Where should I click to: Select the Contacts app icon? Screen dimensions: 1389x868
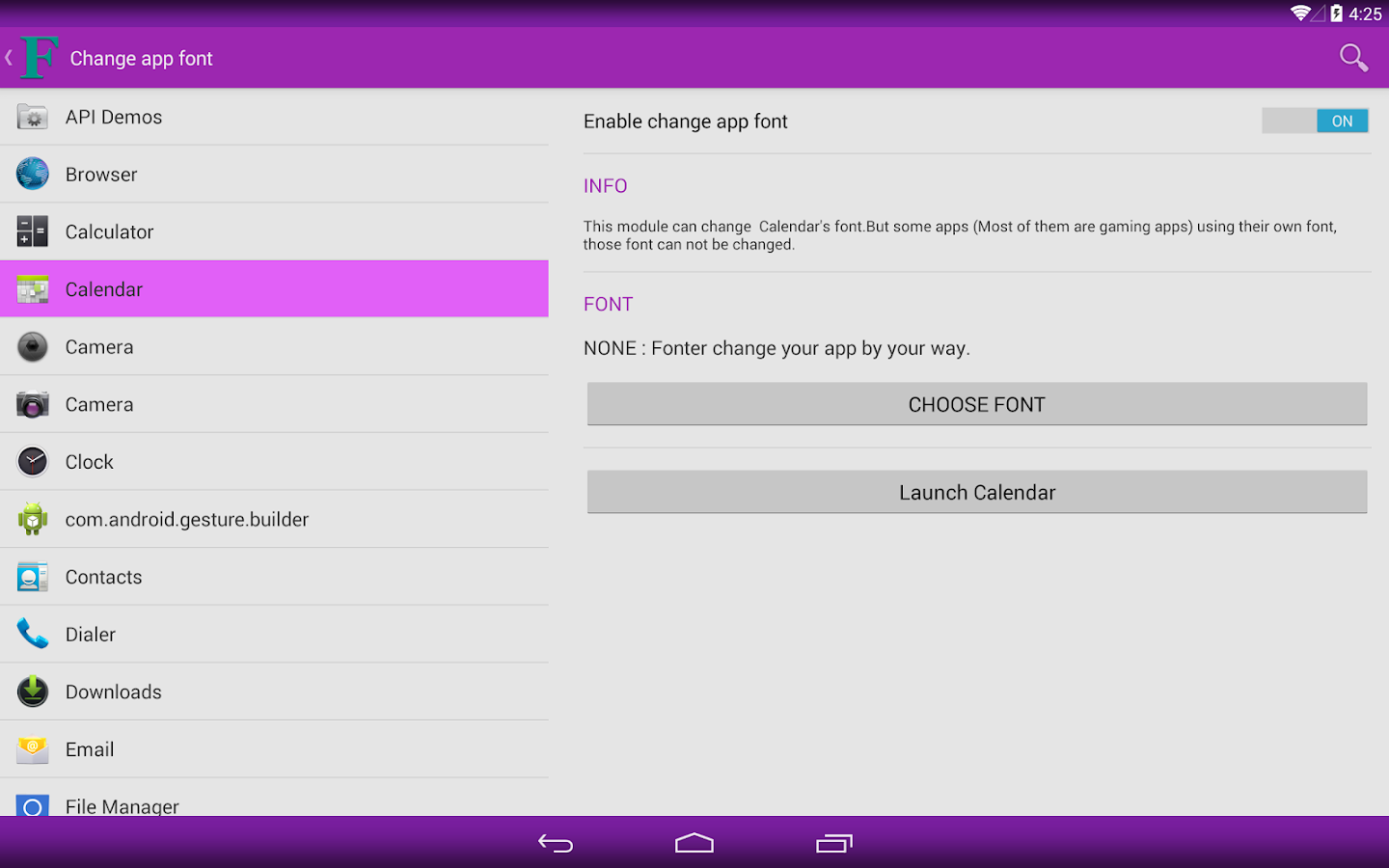click(33, 577)
